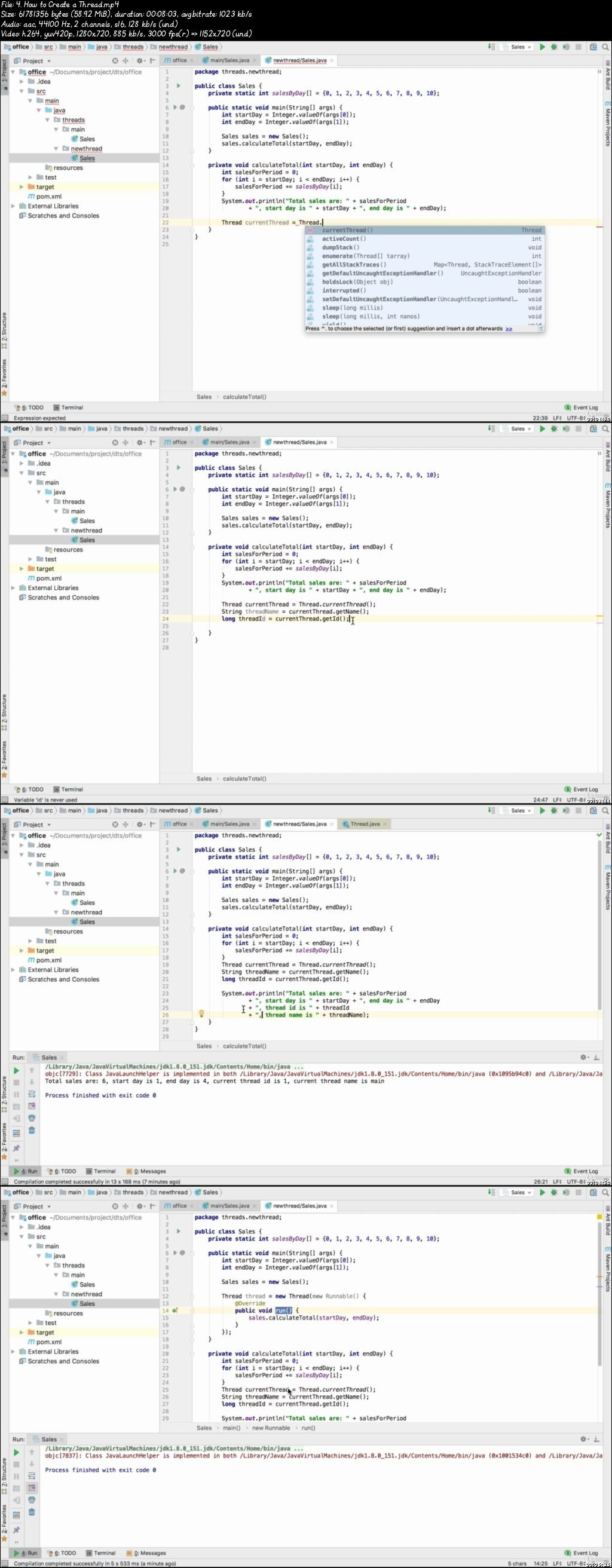Click the 'main()' breadcrumb below the editor
612x1568 pixels.
(x=231, y=1428)
